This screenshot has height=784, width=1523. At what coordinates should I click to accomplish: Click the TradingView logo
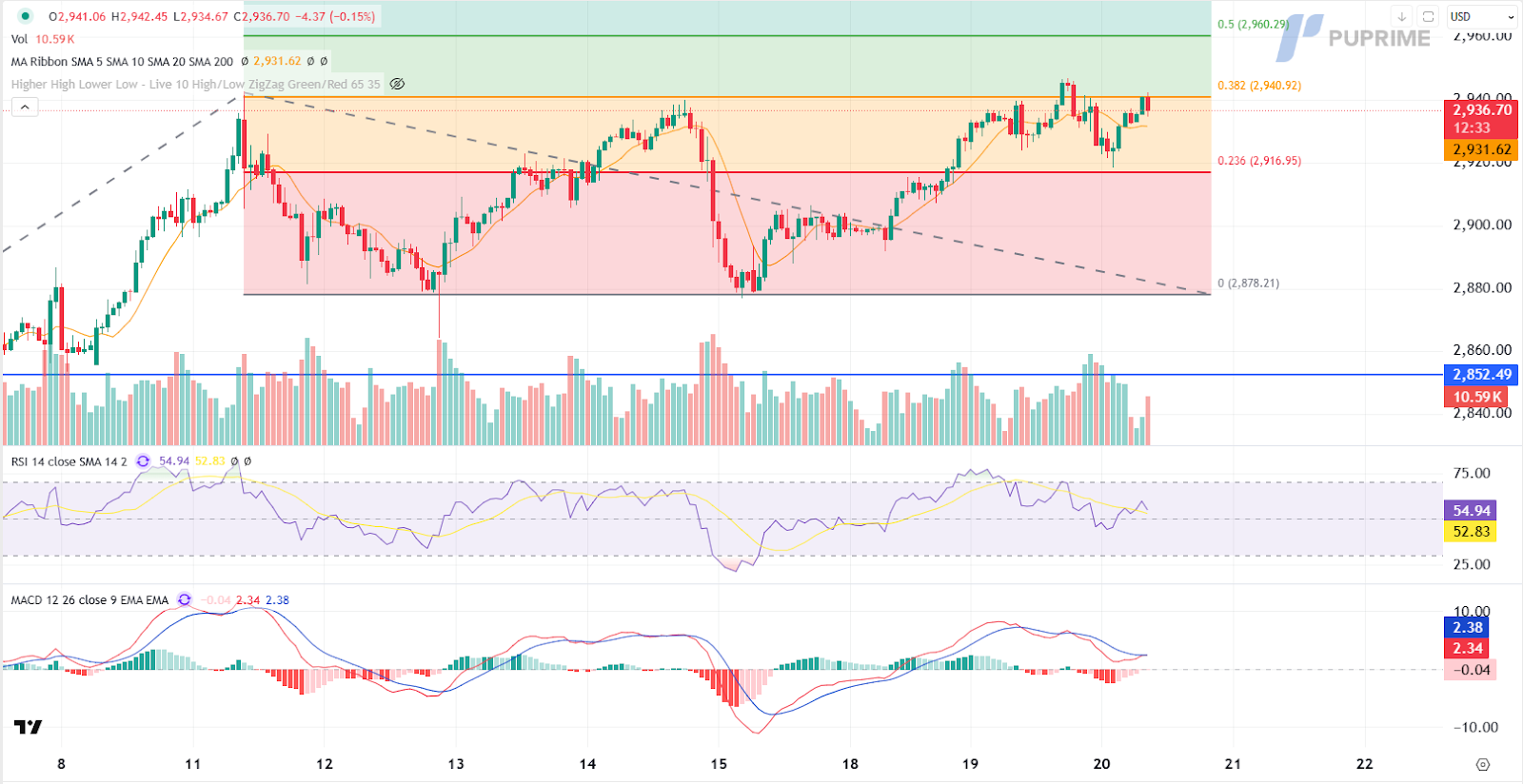tap(29, 727)
